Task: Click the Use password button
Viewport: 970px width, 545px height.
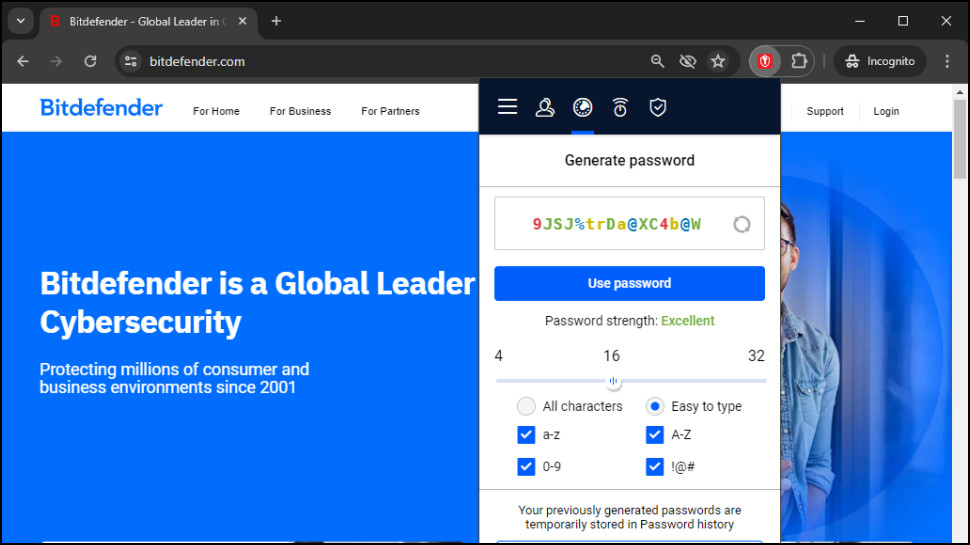Action: pyautogui.click(x=629, y=283)
